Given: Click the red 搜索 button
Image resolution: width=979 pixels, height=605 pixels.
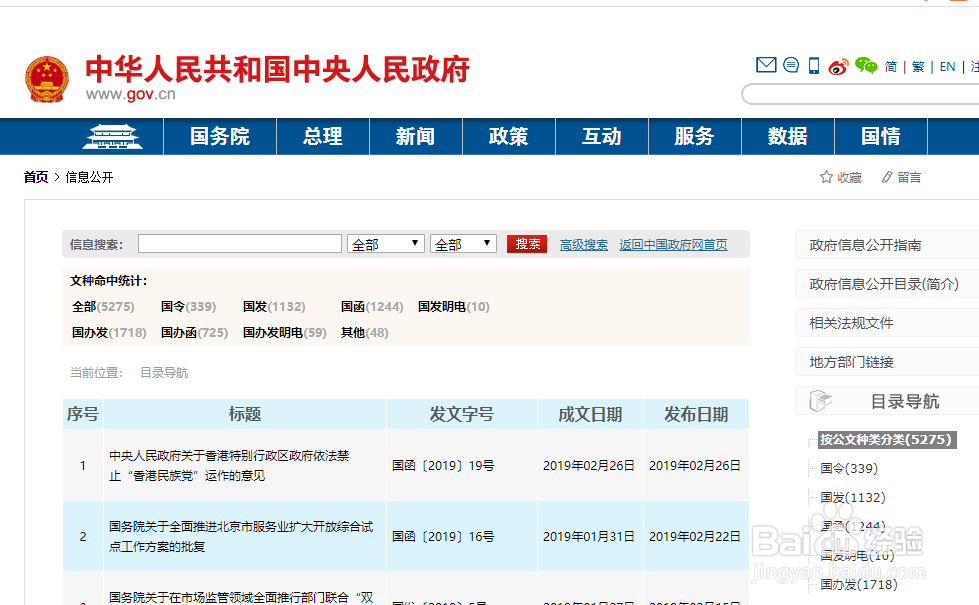Looking at the screenshot, I should point(527,244).
